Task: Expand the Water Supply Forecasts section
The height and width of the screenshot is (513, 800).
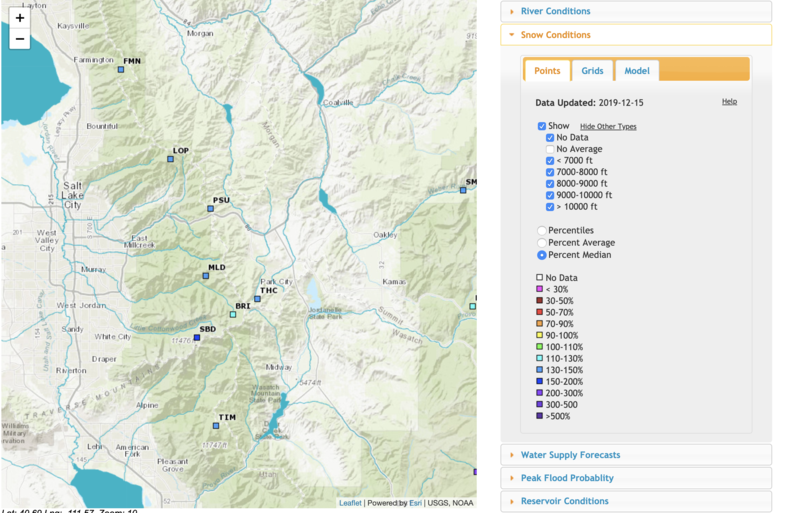Action: [570, 455]
